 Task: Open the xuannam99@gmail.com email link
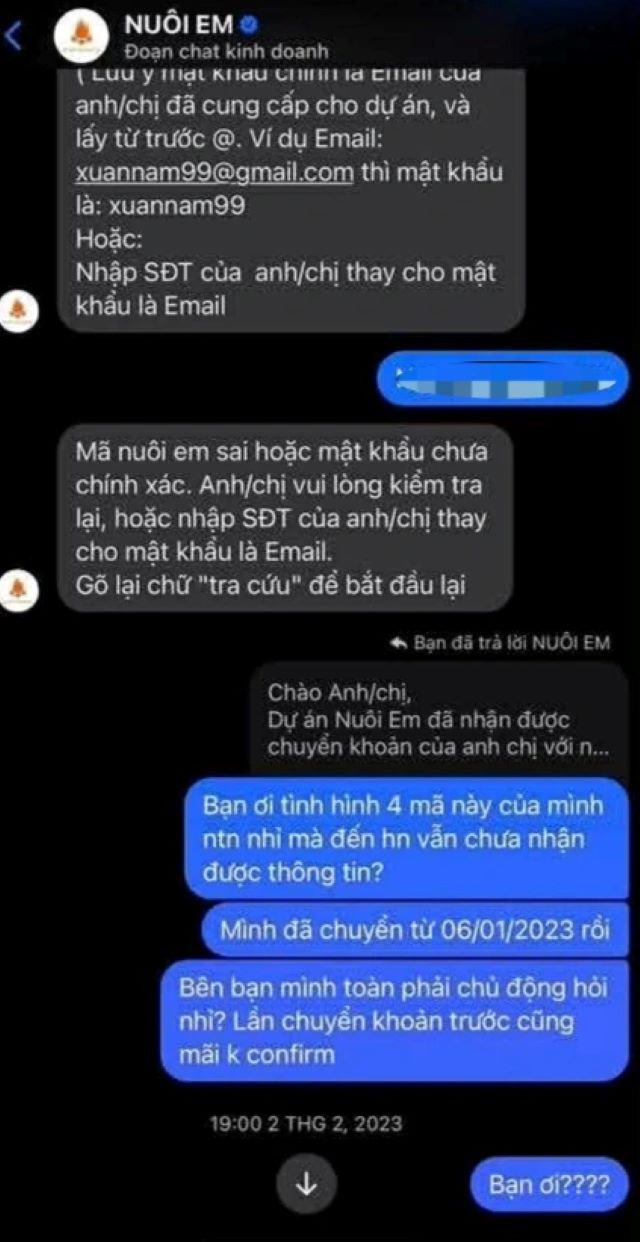214,172
